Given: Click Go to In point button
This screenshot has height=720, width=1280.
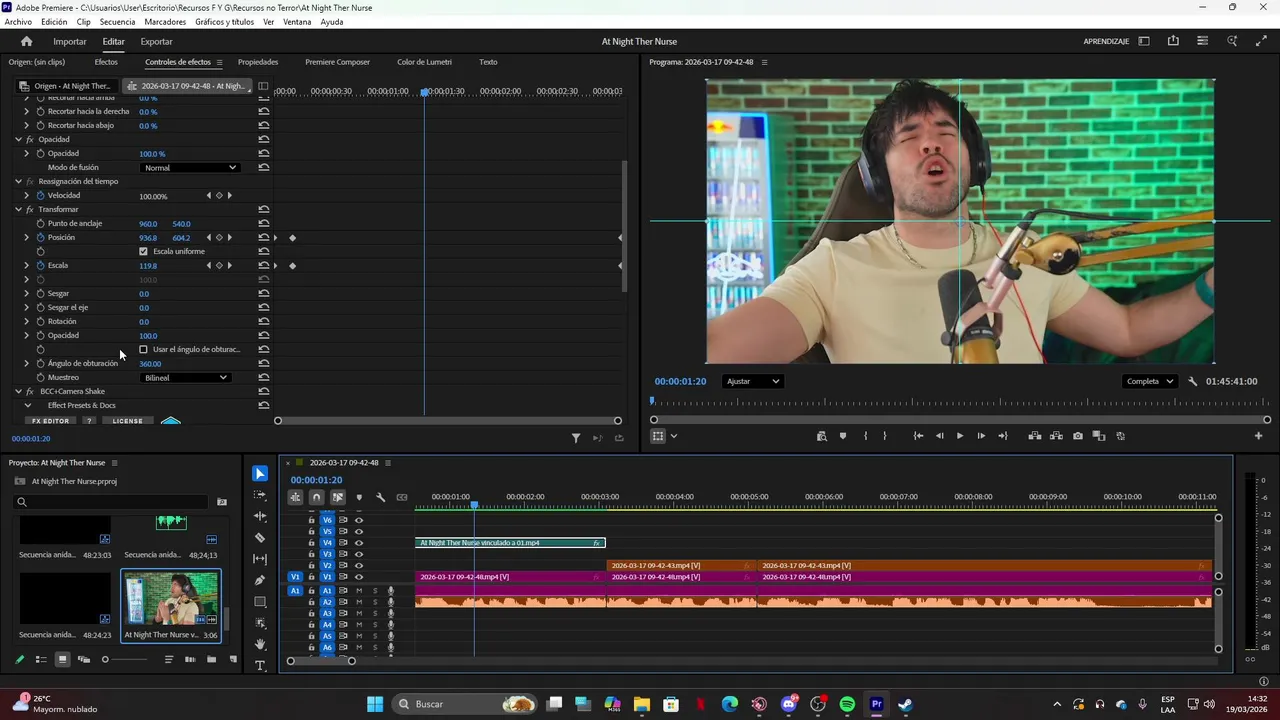Looking at the screenshot, I should click(918, 436).
